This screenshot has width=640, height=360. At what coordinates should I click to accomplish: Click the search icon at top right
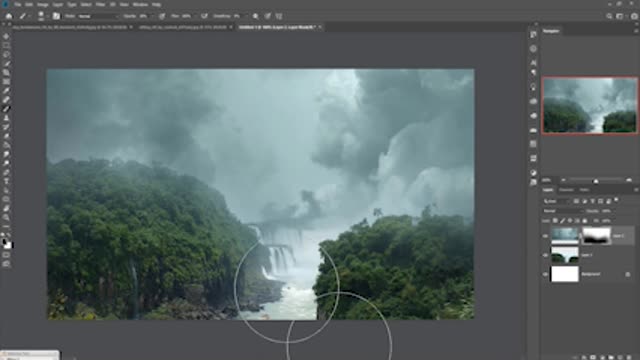[x=609, y=16]
